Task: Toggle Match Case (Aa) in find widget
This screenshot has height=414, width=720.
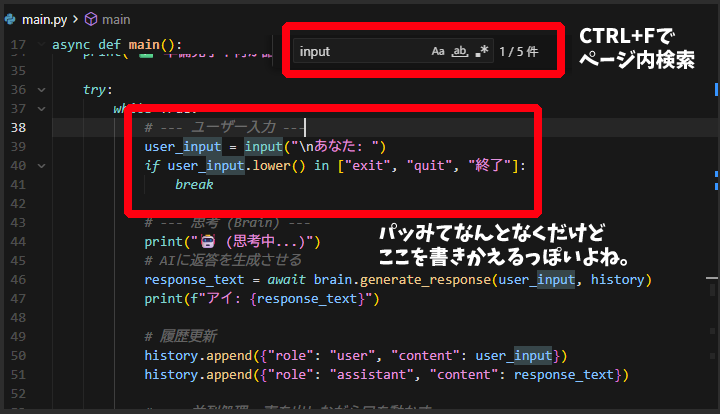Action: coord(438,51)
